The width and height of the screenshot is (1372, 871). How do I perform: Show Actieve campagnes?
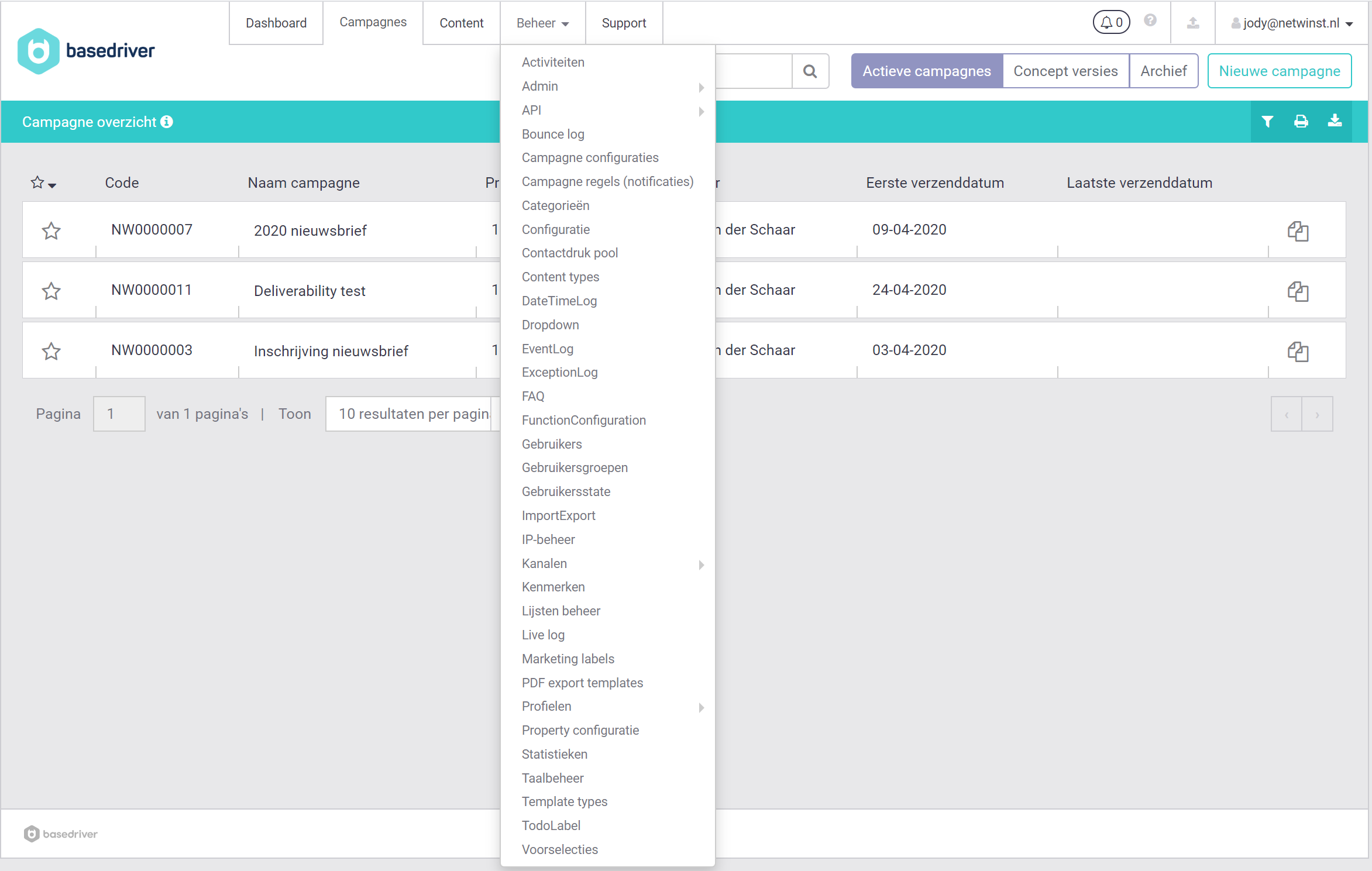click(x=927, y=71)
